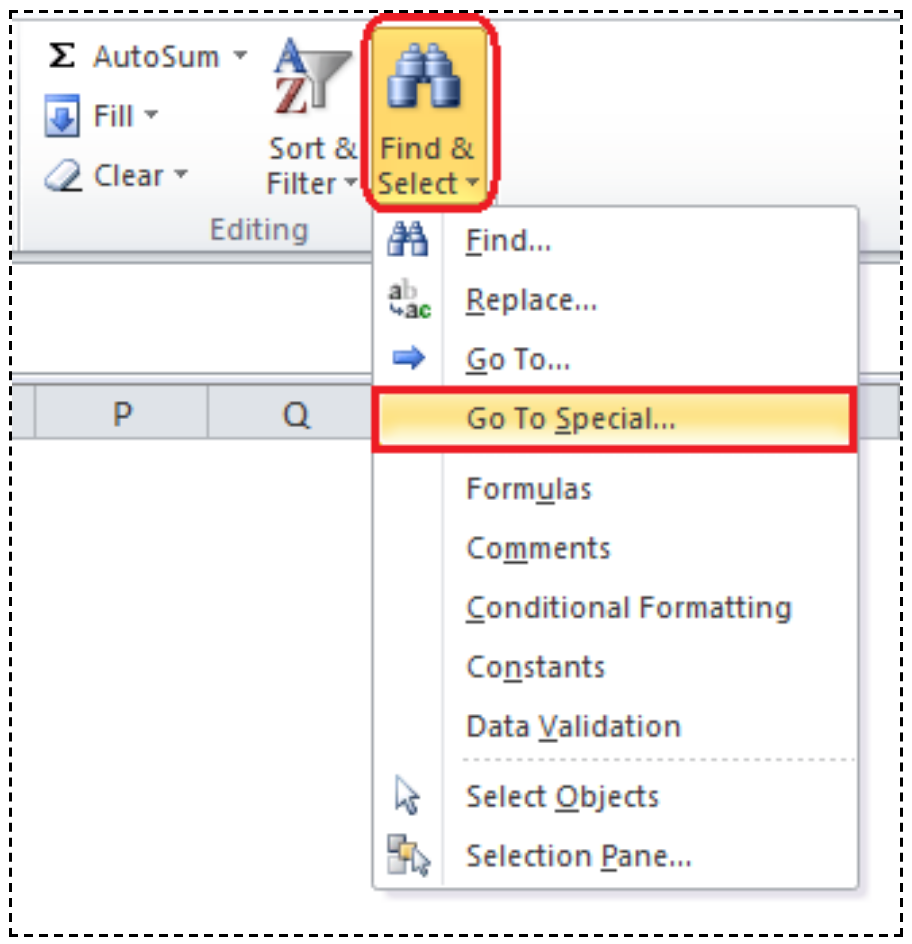Click the binoculars icon beside Find
Viewport: 912px width, 944px height.
click(x=408, y=241)
